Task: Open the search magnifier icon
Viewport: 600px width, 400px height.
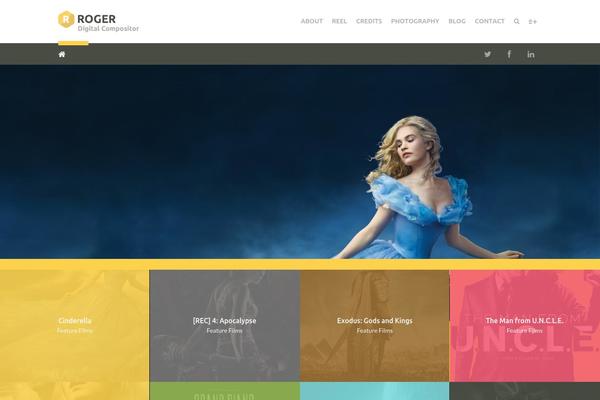Action: (517, 21)
